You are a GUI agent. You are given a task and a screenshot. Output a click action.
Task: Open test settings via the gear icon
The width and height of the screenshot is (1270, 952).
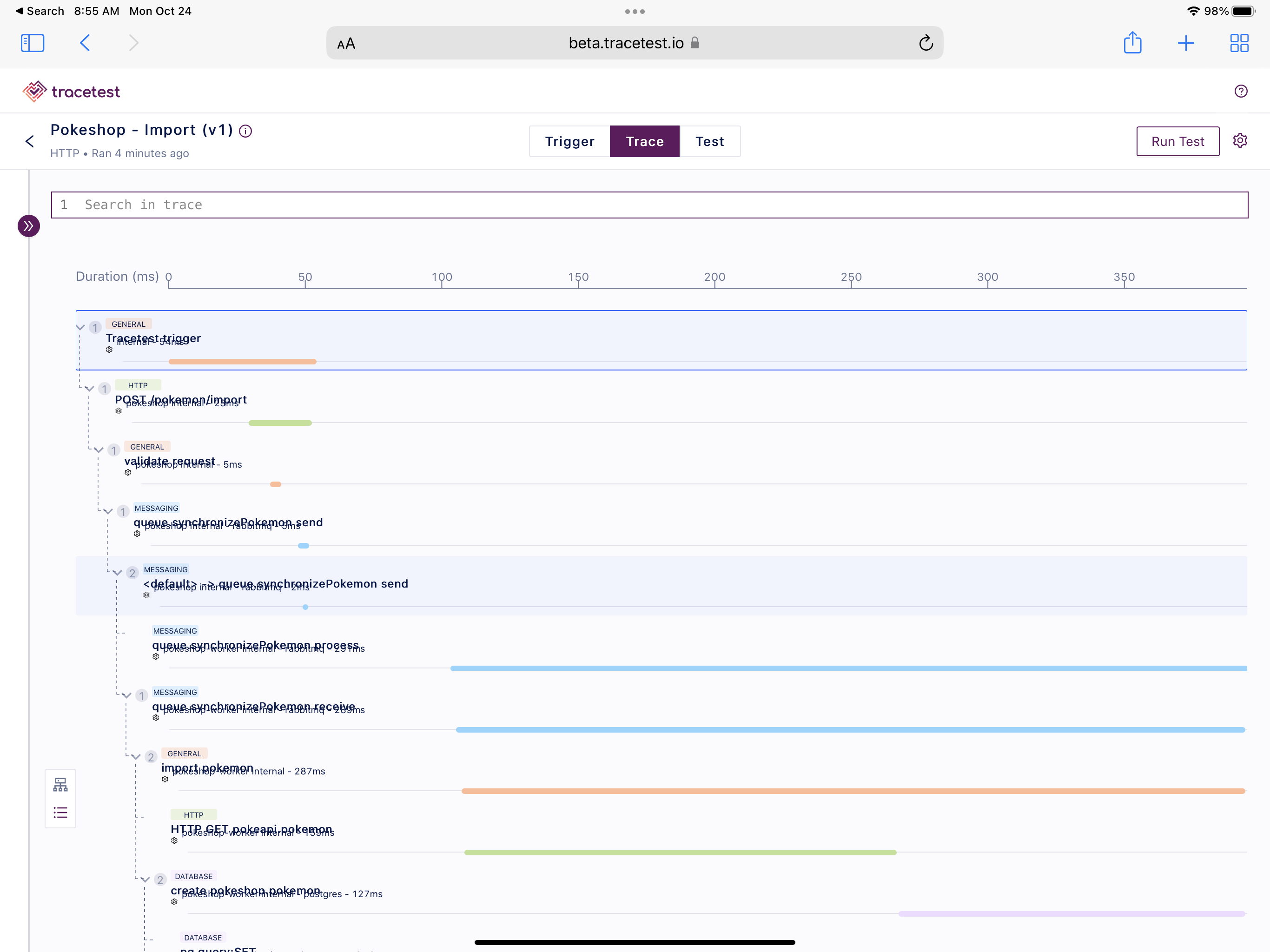[x=1240, y=141]
